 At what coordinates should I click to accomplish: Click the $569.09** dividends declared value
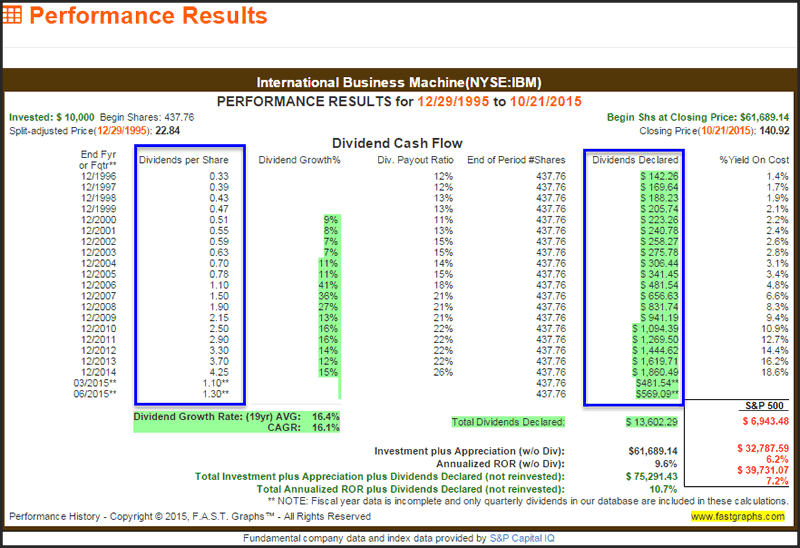click(x=657, y=394)
